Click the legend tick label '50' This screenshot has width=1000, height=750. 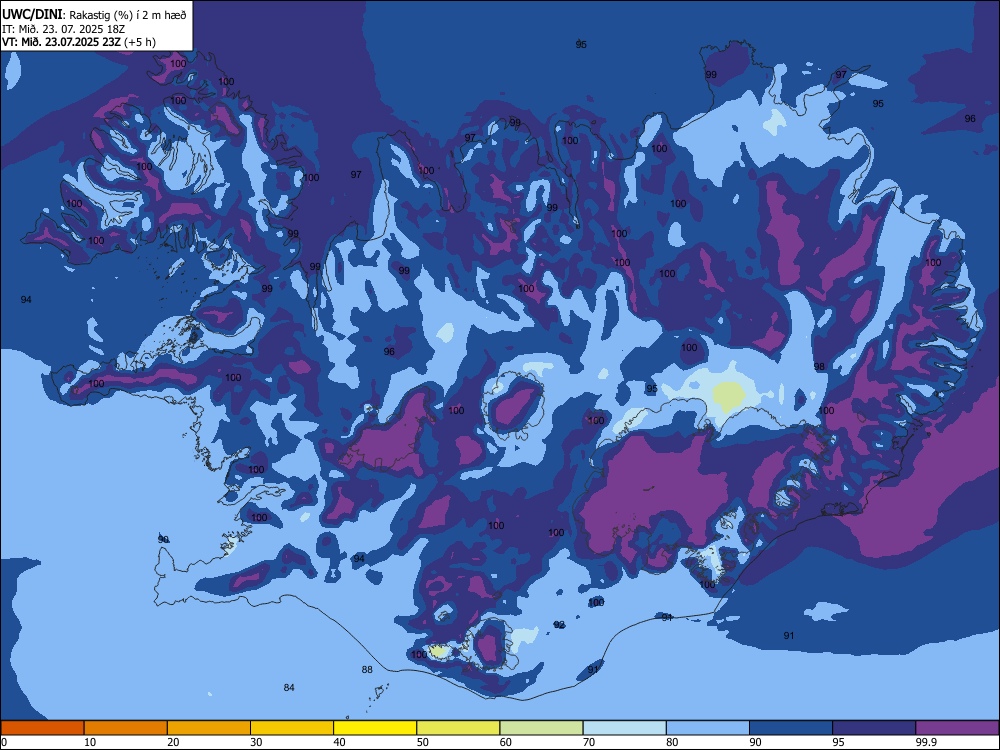pyautogui.click(x=423, y=742)
